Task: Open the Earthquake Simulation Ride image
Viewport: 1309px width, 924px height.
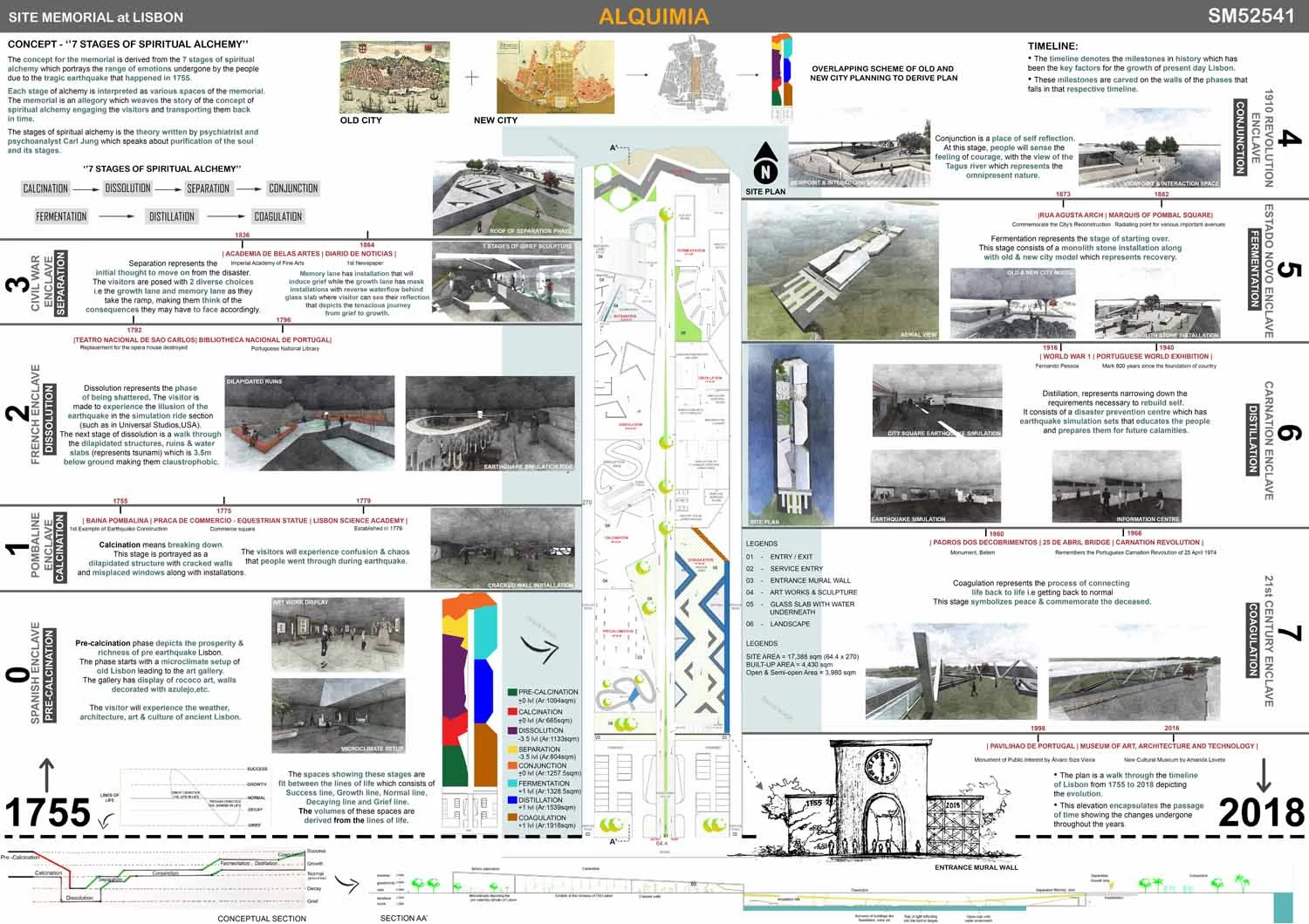Action: coord(490,424)
